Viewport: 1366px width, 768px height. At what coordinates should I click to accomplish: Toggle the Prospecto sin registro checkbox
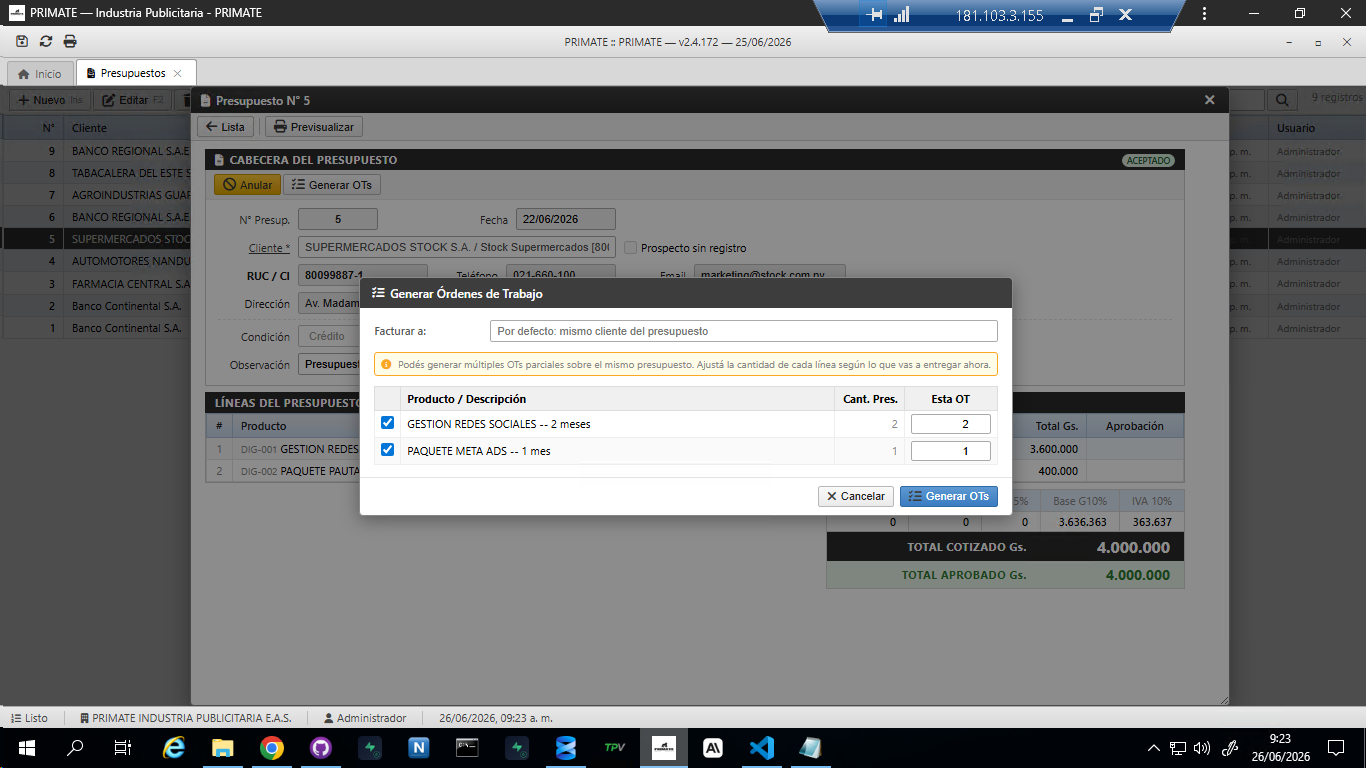click(630, 248)
